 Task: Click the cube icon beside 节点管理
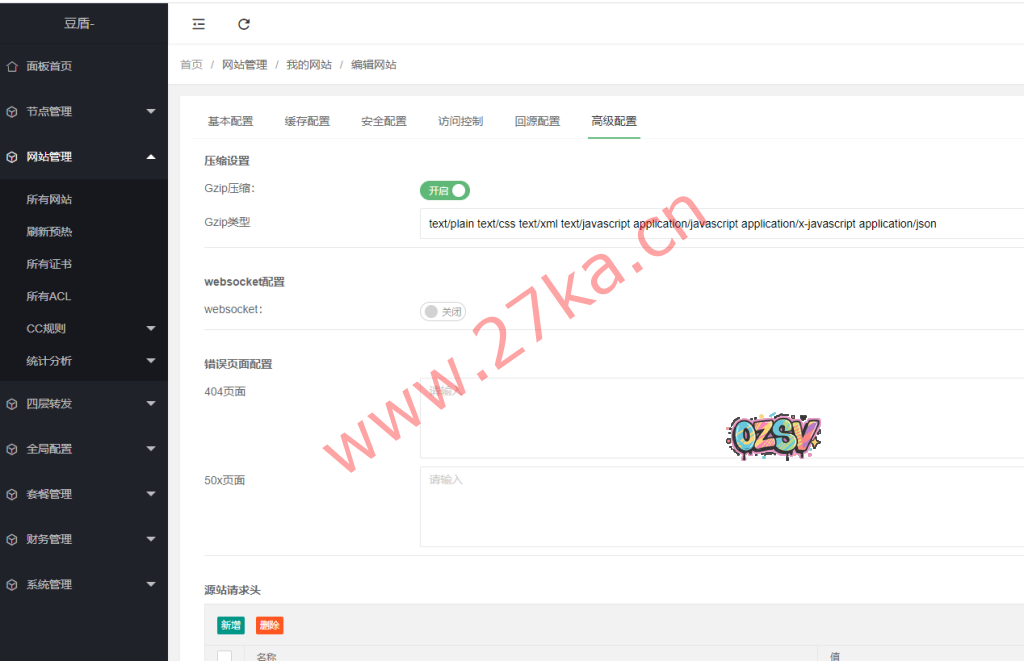(x=12, y=112)
